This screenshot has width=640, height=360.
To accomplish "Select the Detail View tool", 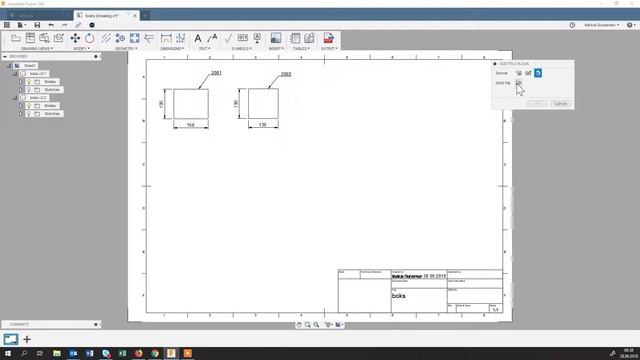I will pyautogui.click(x=59, y=38).
